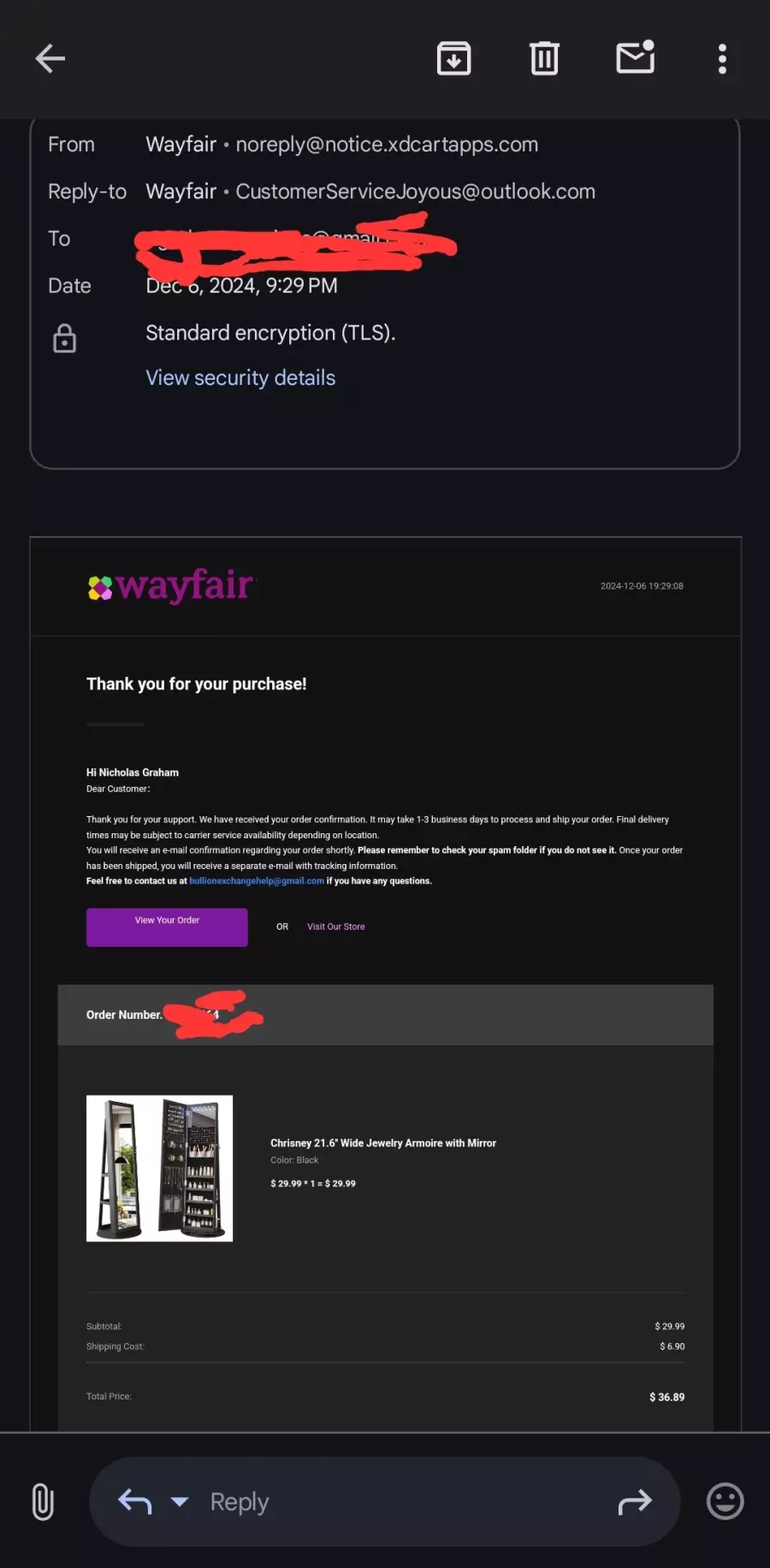This screenshot has width=770, height=1568.
Task: Tap the reply arrow icon
Action: 134,1501
